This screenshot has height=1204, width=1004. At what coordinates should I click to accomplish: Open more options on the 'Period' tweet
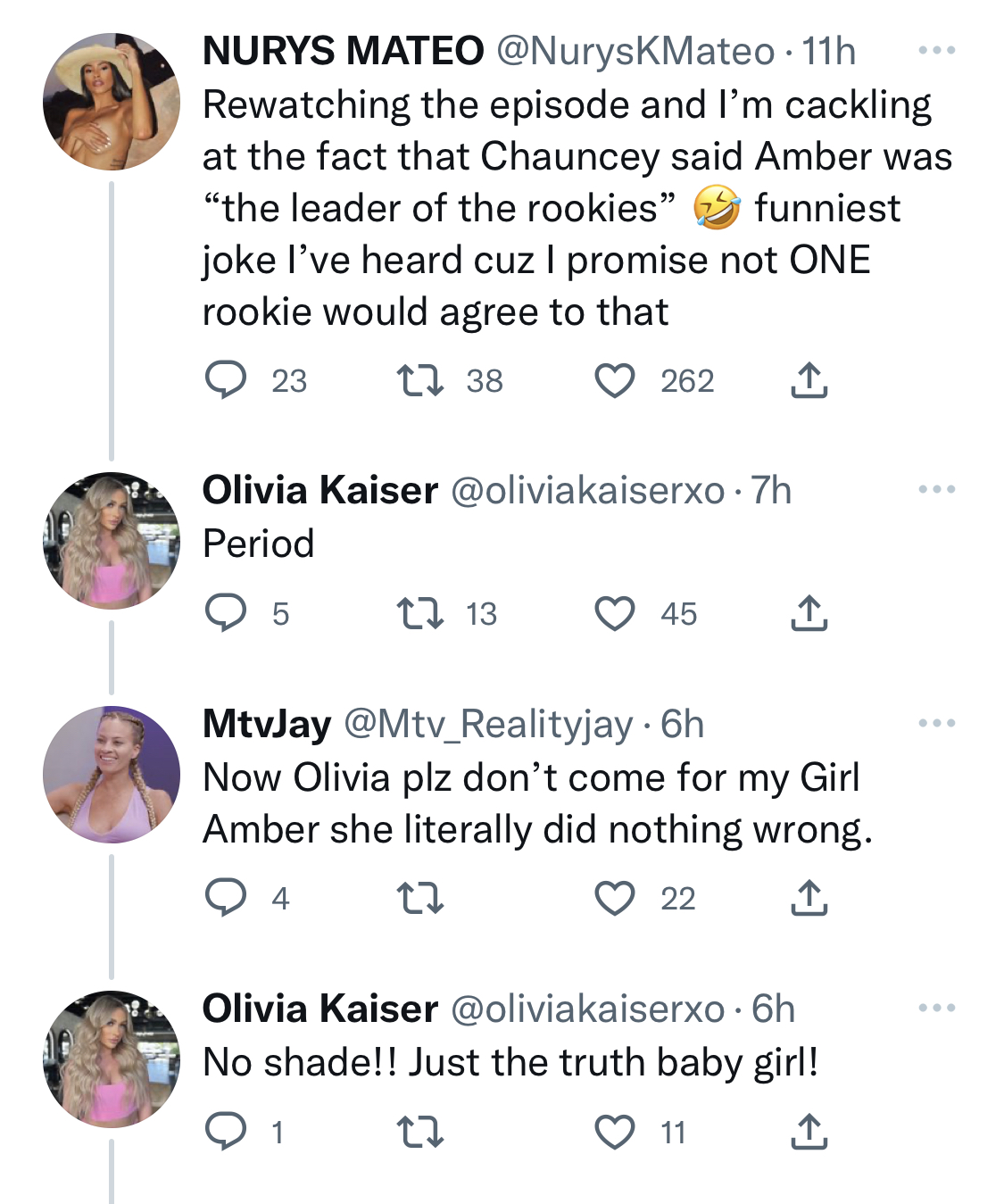point(937,490)
